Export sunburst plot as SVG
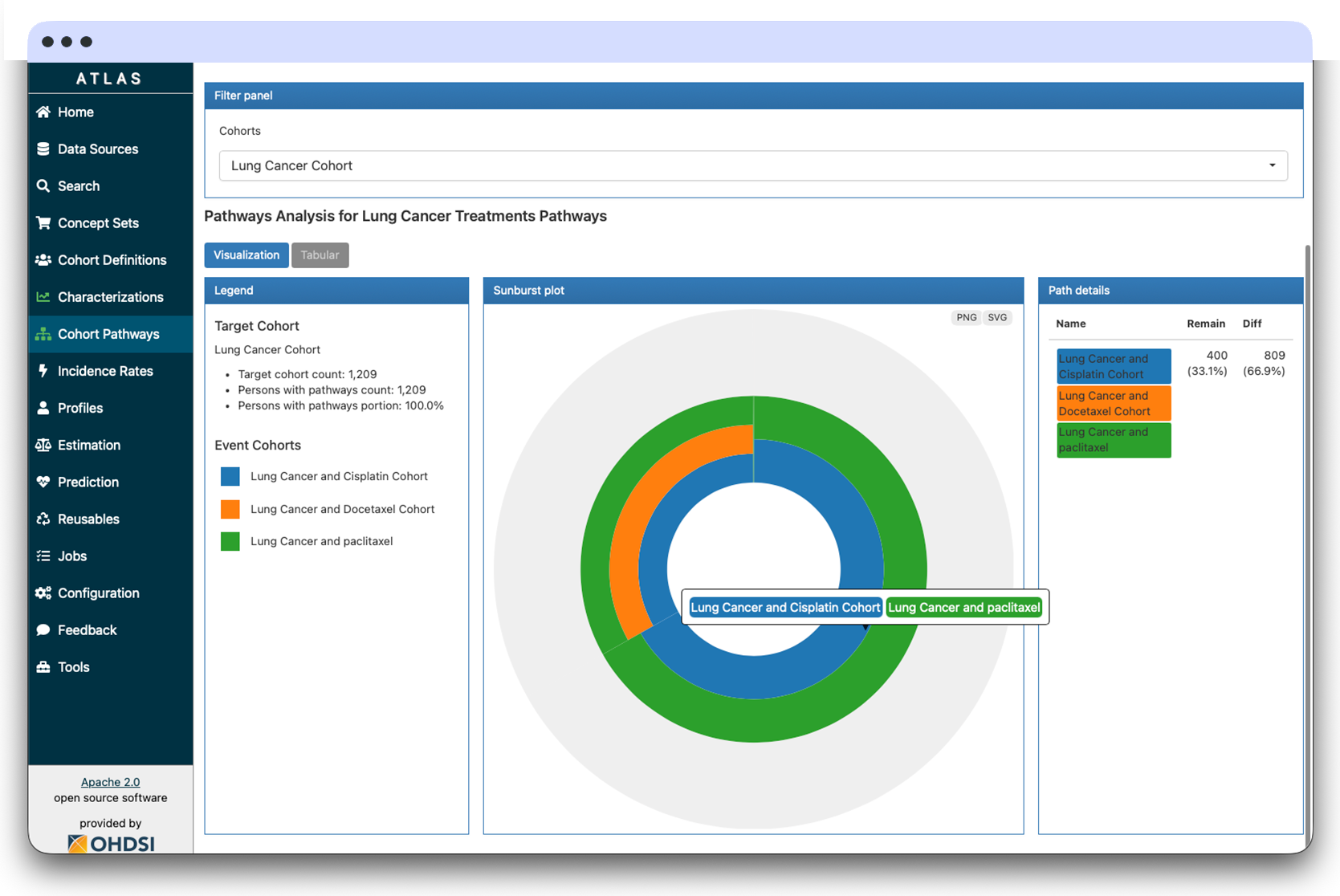The width and height of the screenshot is (1340, 896). (x=997, y=317)
